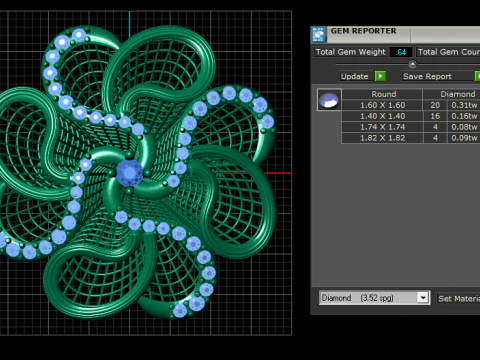This screenshot has width=480, height=360.
Task: Click the Total Gem Count label
Action: tap(448, 52)
